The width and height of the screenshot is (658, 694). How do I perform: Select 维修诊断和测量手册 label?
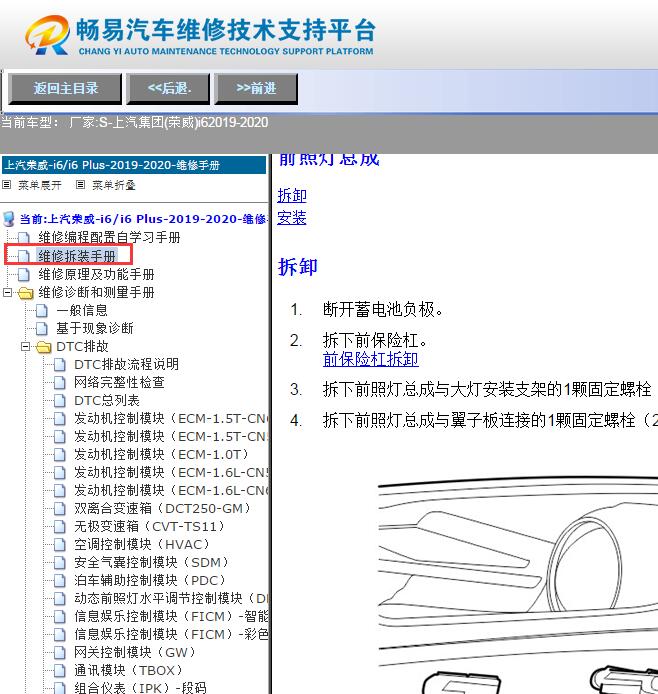pyautogui.click(x=96, y=293)
